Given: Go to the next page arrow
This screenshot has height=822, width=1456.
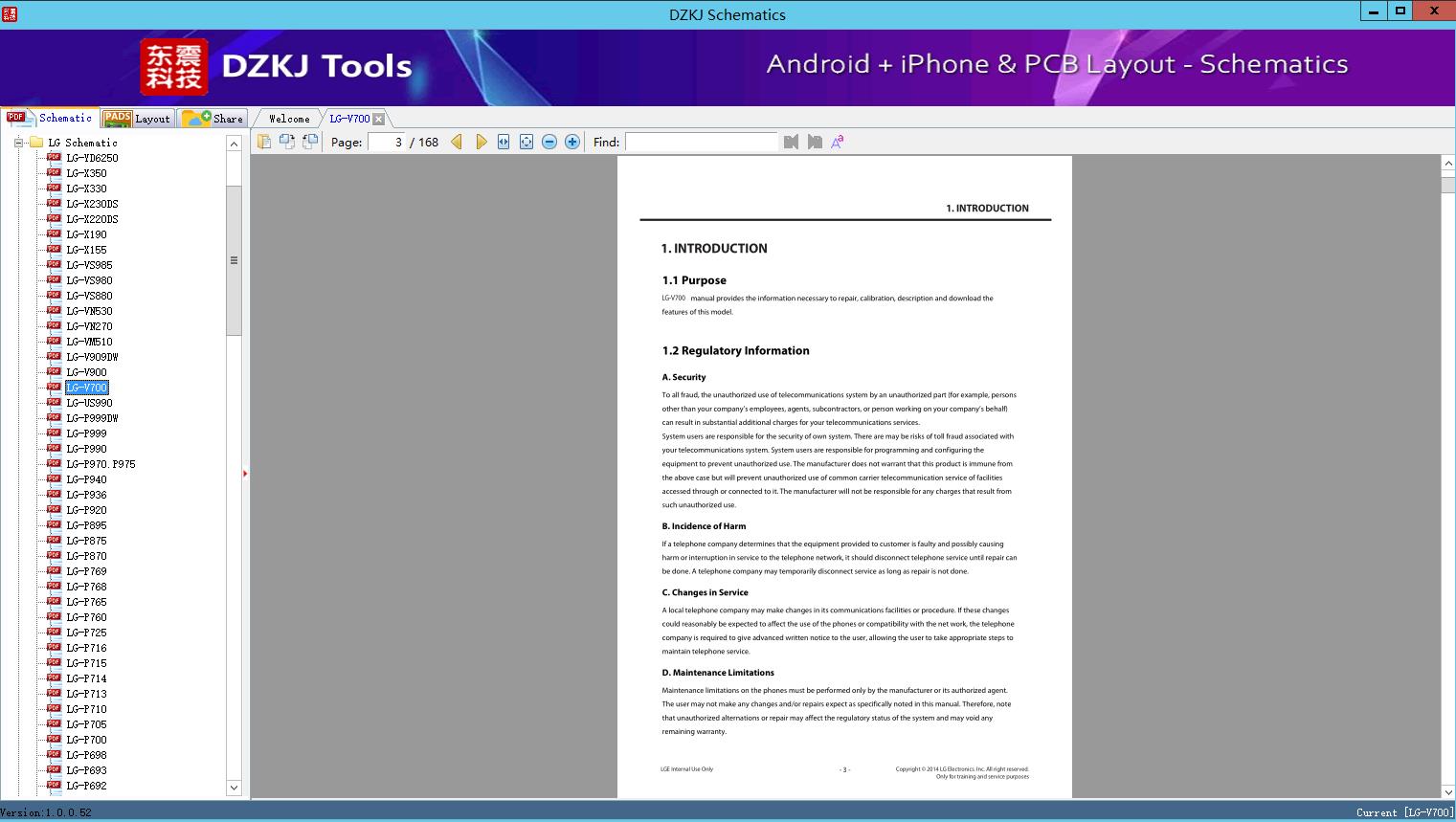Looking at the screenshot, I should (x=481, y=142).
